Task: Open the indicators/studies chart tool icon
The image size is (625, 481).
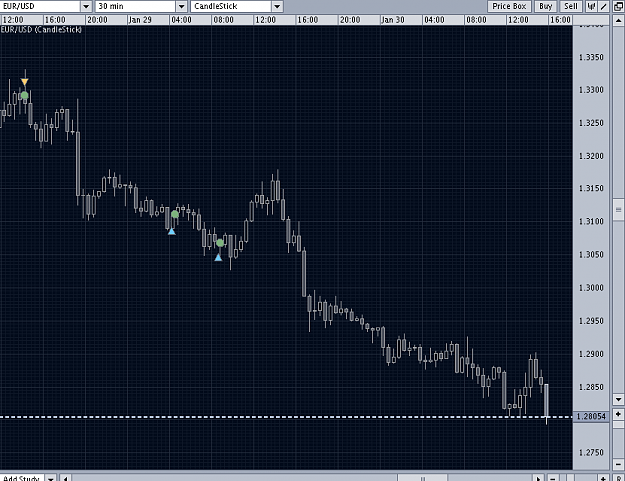Action: (592, 6)
